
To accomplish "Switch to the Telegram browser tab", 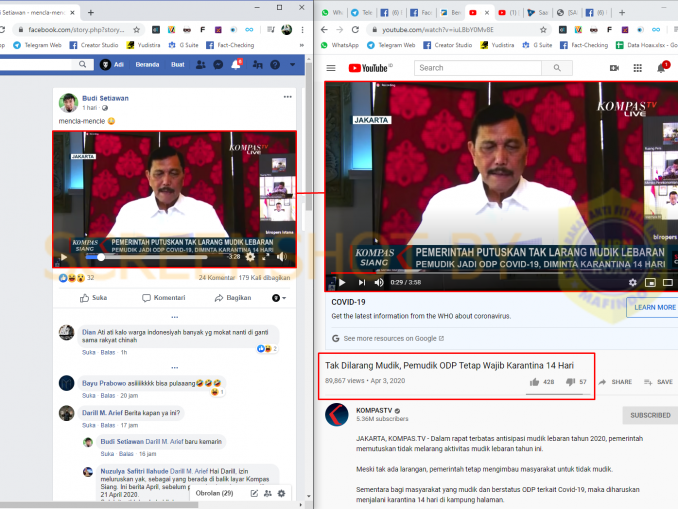I will point(361,13).
